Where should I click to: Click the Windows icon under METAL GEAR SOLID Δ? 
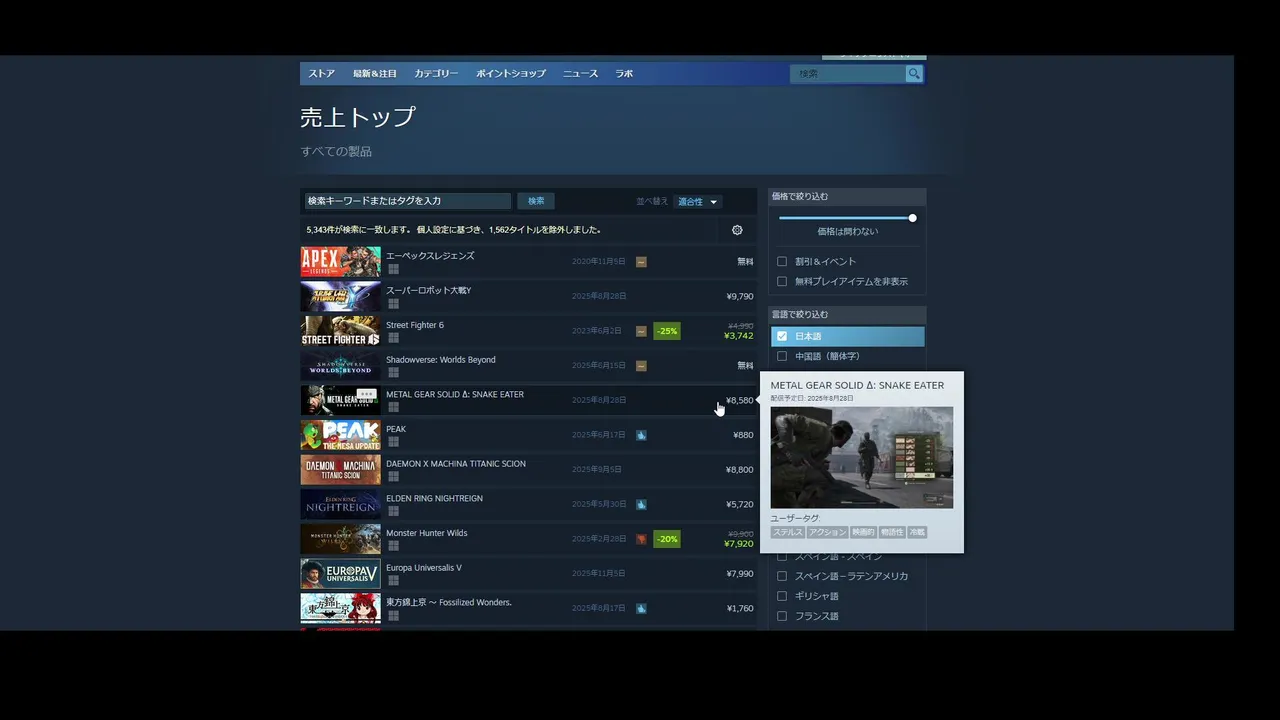click(394, 408)
